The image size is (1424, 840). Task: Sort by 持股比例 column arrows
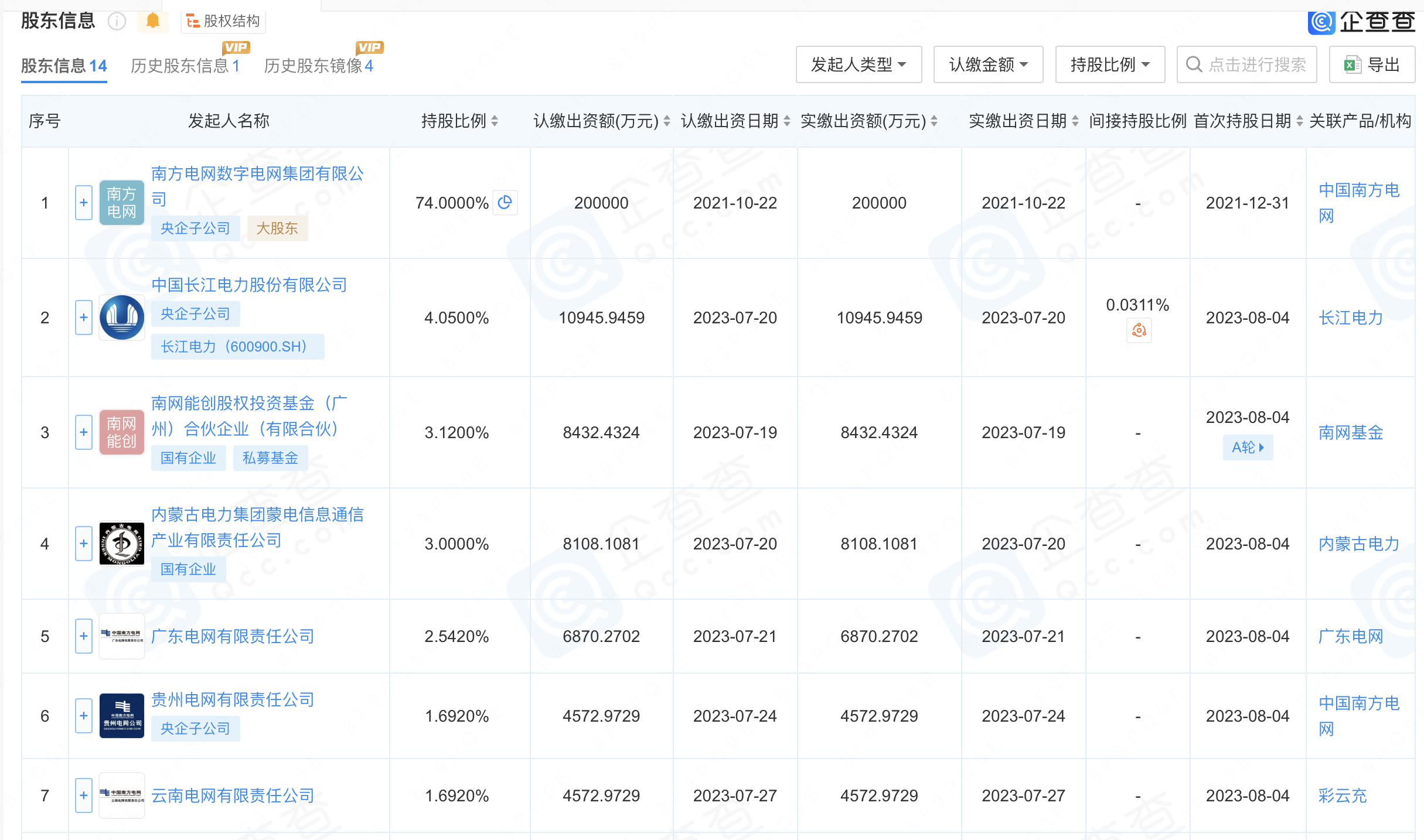tap(495, 121)
